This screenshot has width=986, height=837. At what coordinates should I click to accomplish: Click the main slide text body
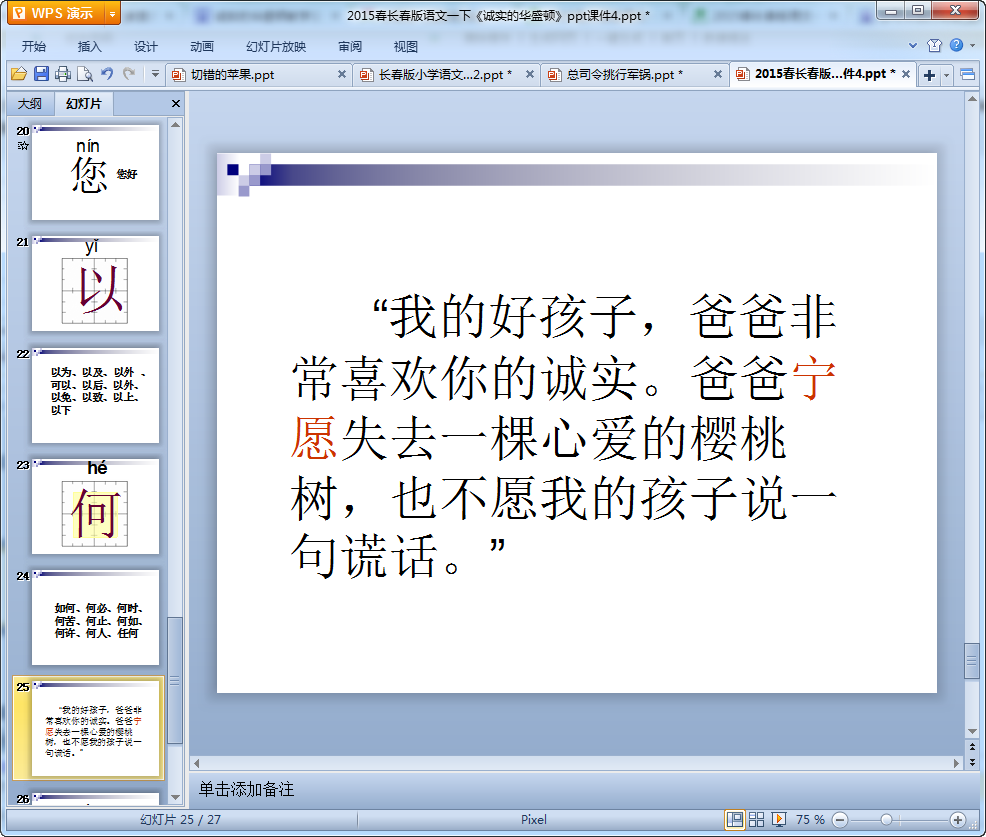(x=563, y=436)
